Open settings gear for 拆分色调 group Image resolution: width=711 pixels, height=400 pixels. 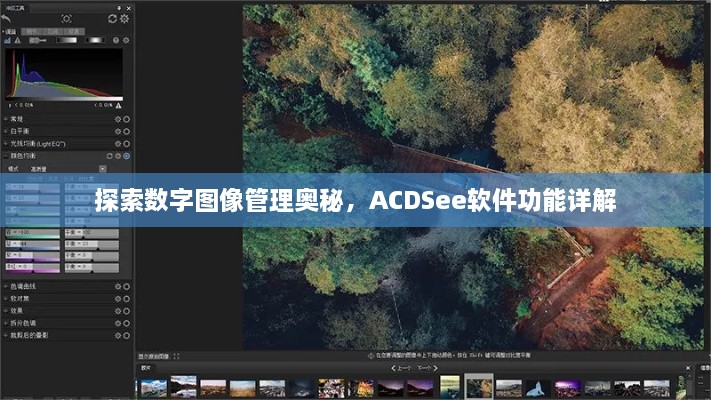[x=118, y=323]
